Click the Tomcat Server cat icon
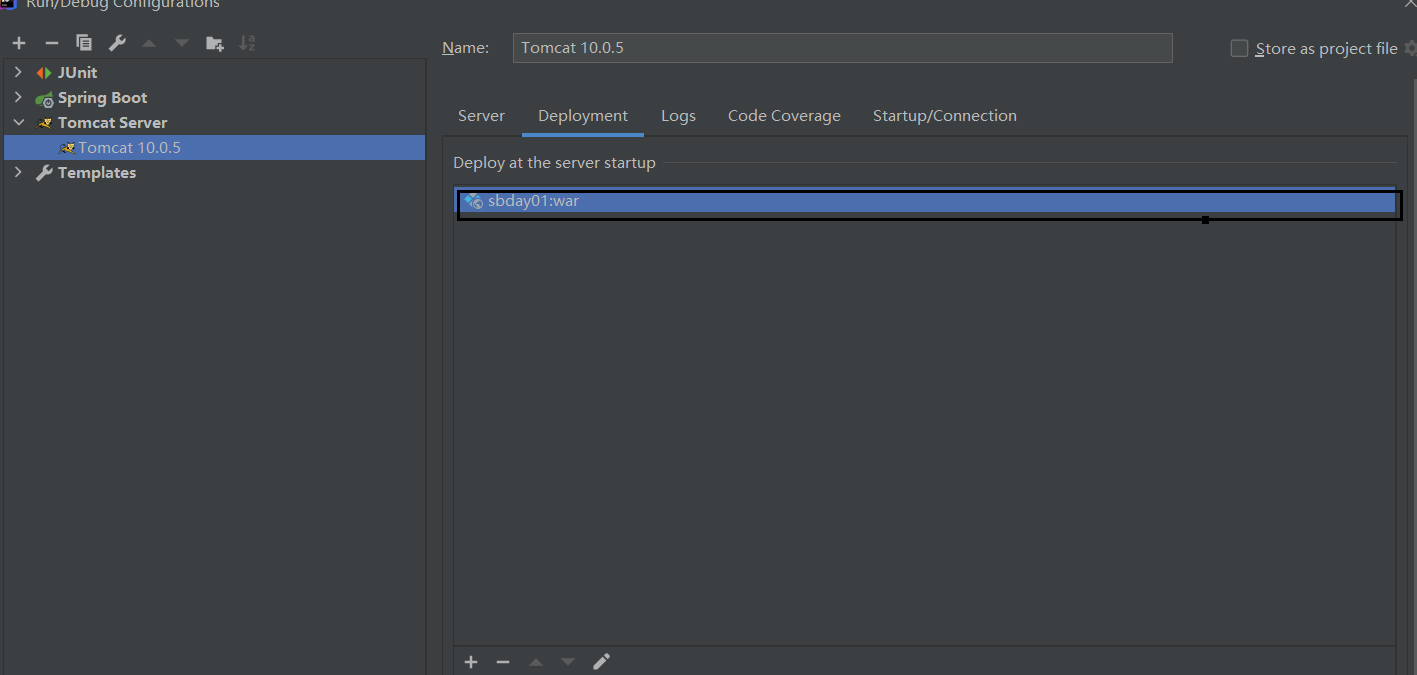The height and width of the screenshot is (675, 1417). pos(44,123)
